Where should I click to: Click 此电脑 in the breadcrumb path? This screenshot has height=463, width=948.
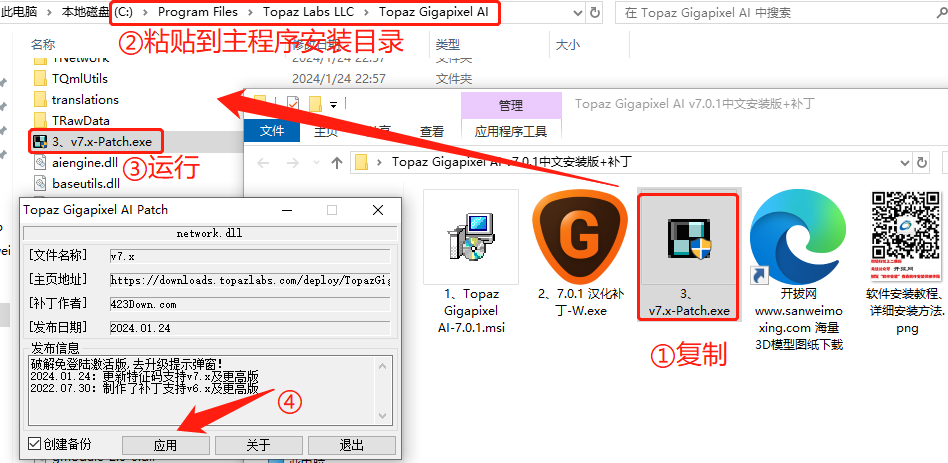(x=18, y=12)
